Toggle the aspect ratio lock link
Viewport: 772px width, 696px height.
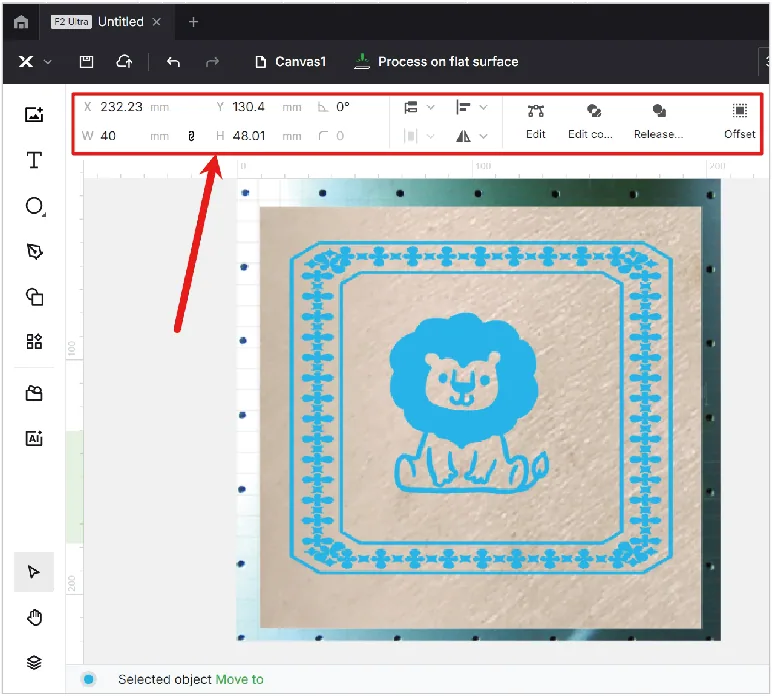(x=192, y=136)
